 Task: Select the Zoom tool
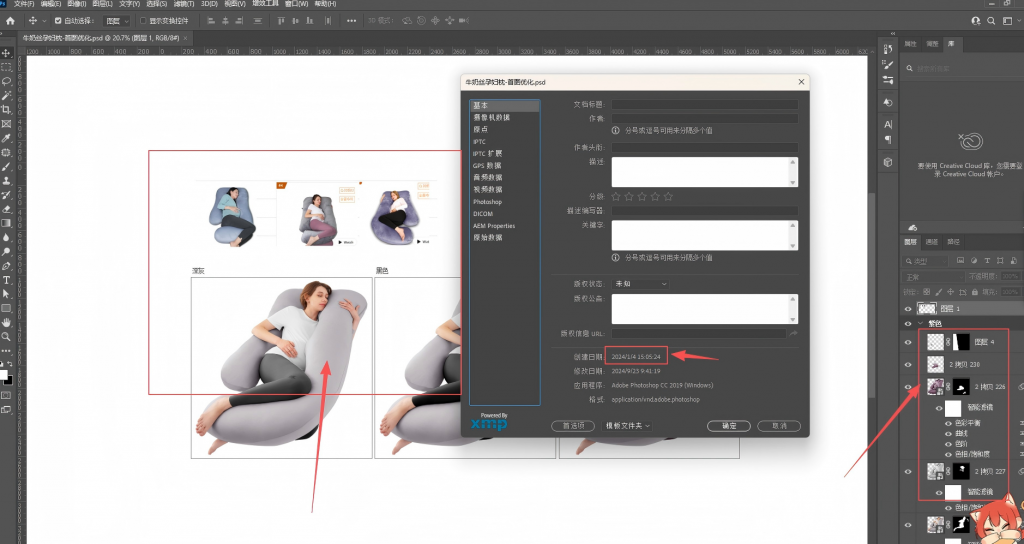(7, 336)
